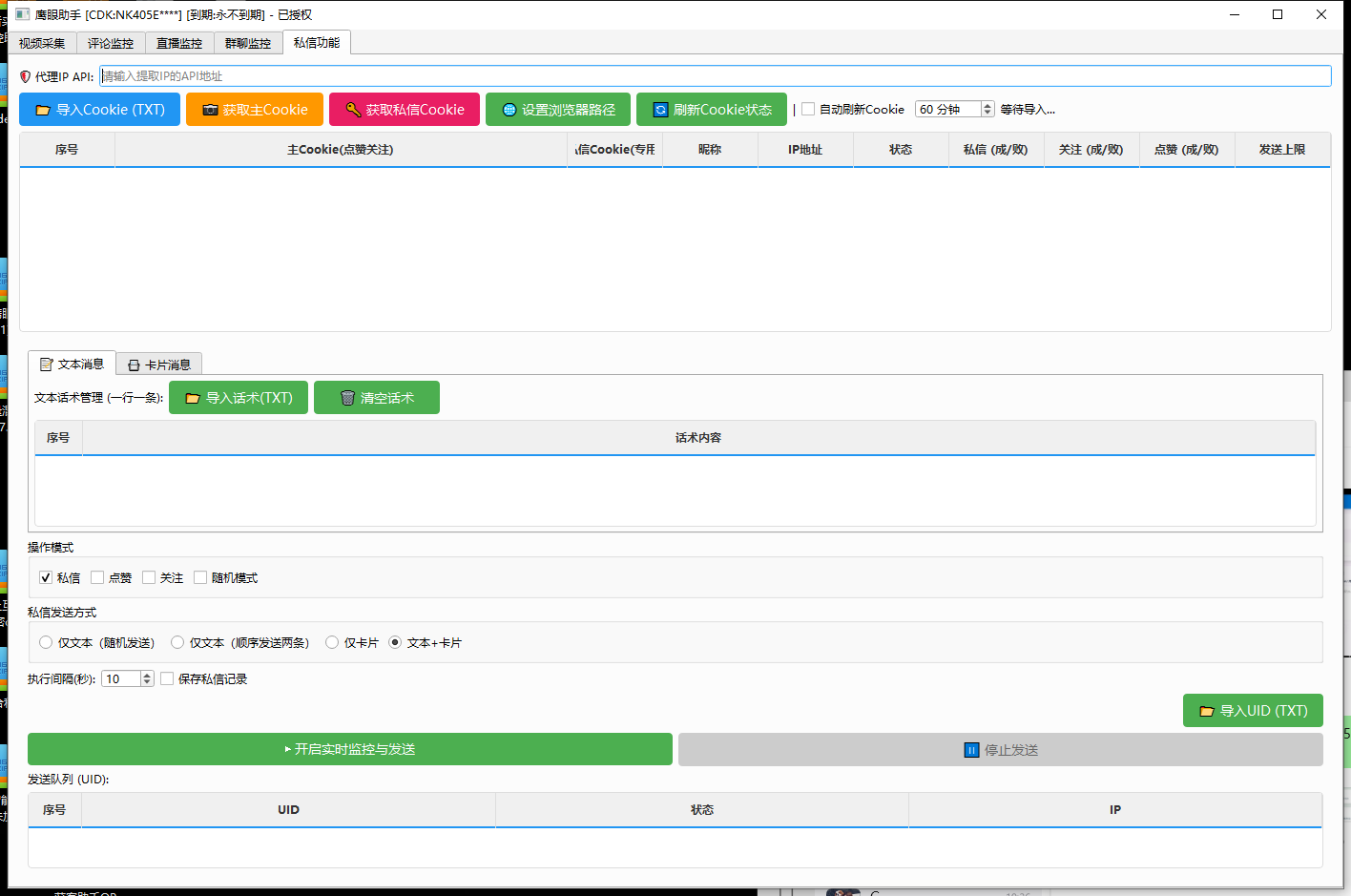
Task: Focus the 代理IP API address field
Action: point(716,76)
